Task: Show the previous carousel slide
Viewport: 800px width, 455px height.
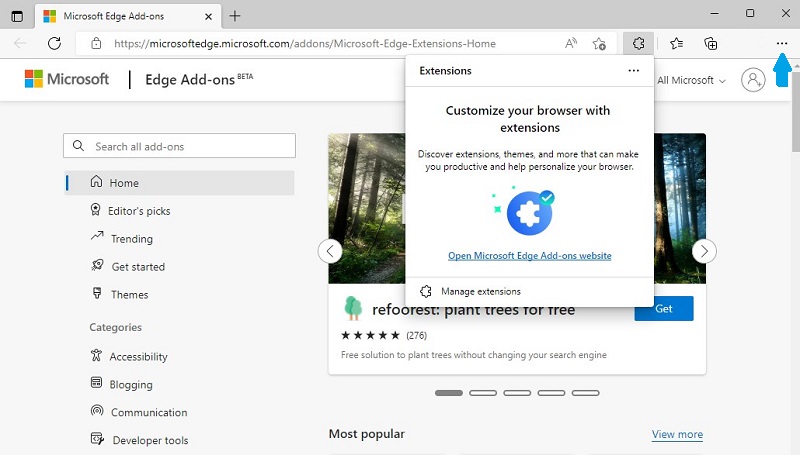Action: [330, 251]
